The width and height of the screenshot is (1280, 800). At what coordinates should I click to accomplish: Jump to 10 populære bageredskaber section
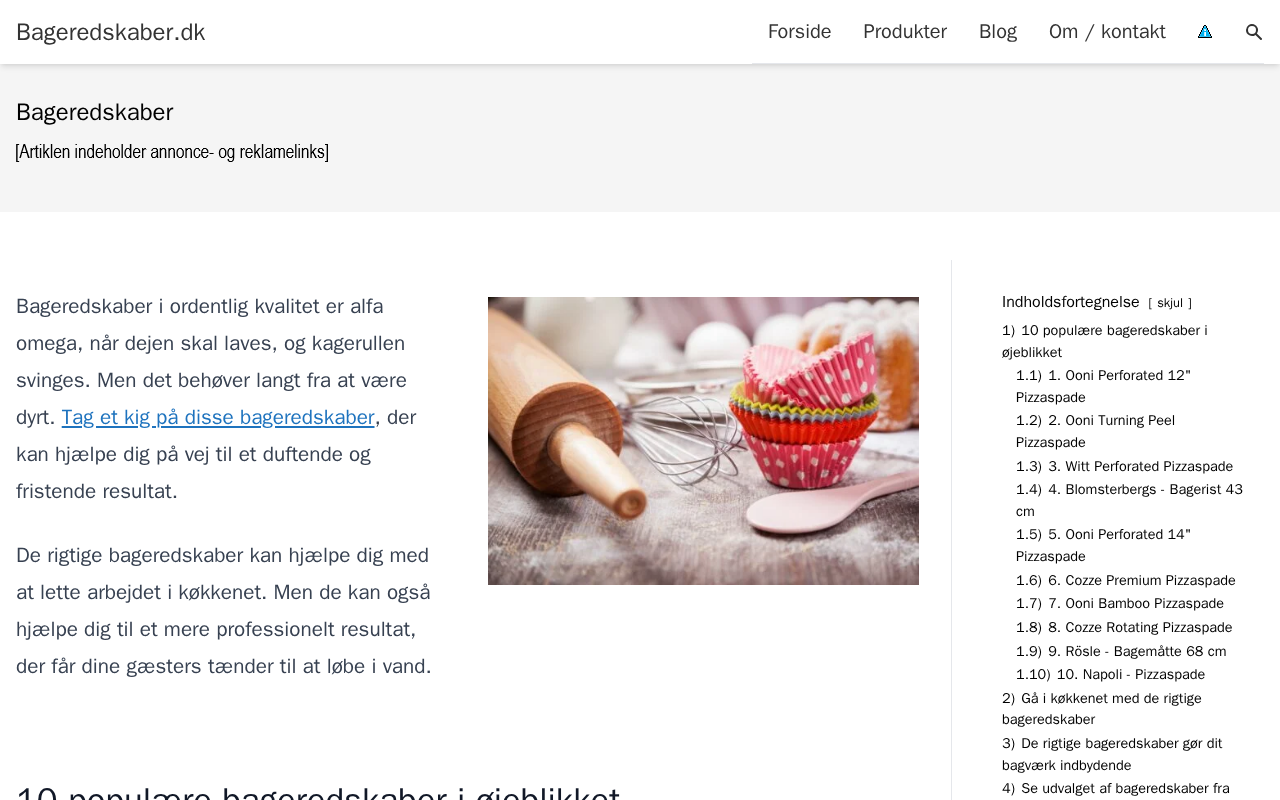click(1105, 341)
